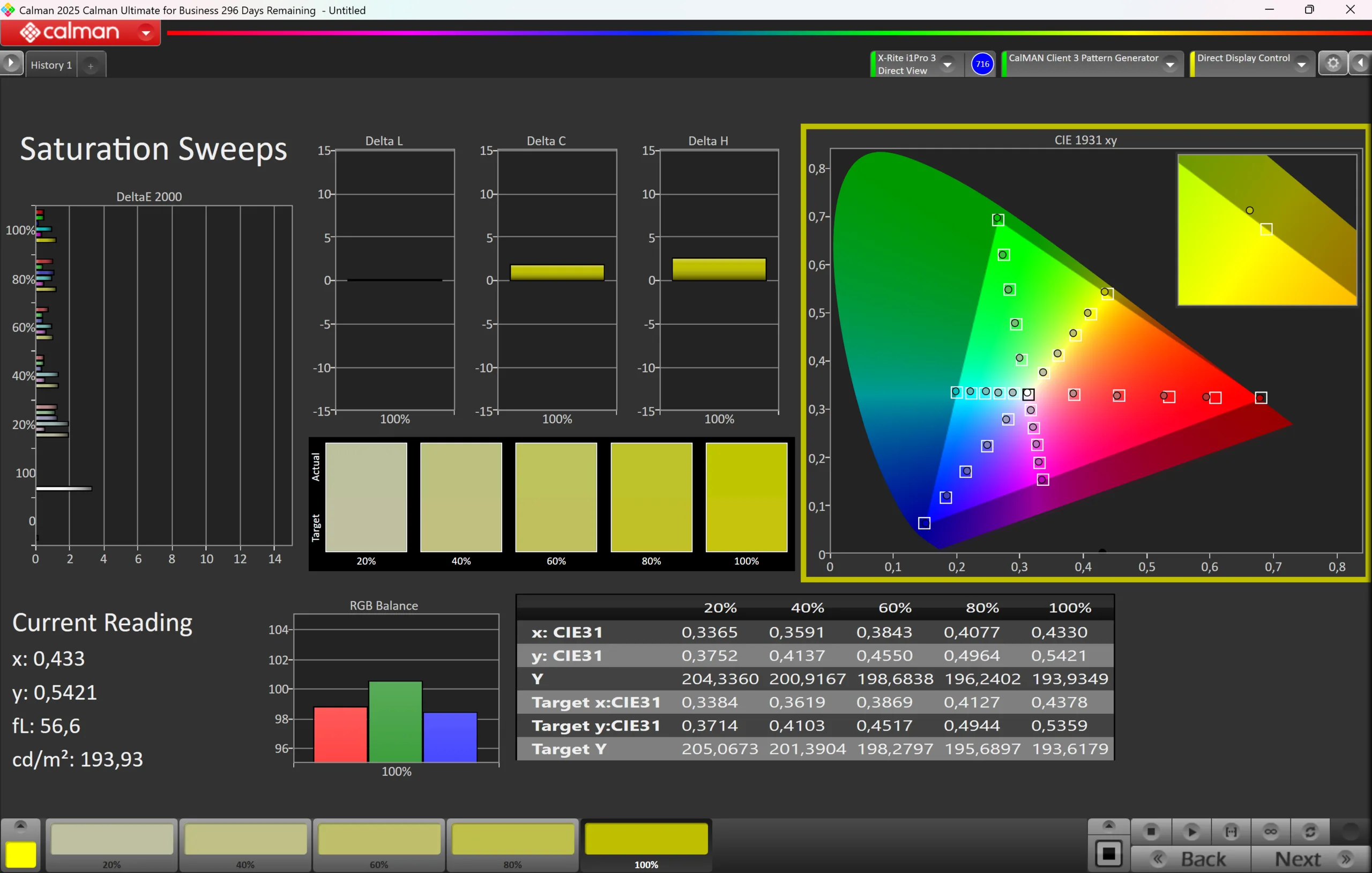The image size is (1372, 873).
Task: Add a new history tab with plus
Action: click(x=91, y=65)
